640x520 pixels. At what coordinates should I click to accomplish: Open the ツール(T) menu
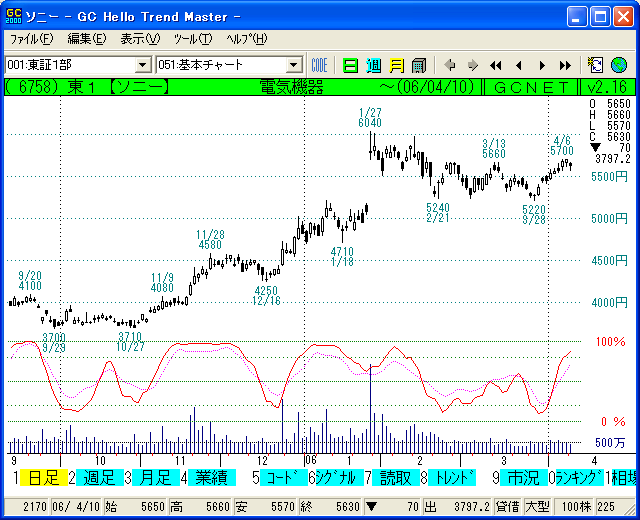[x=193, y=39]
